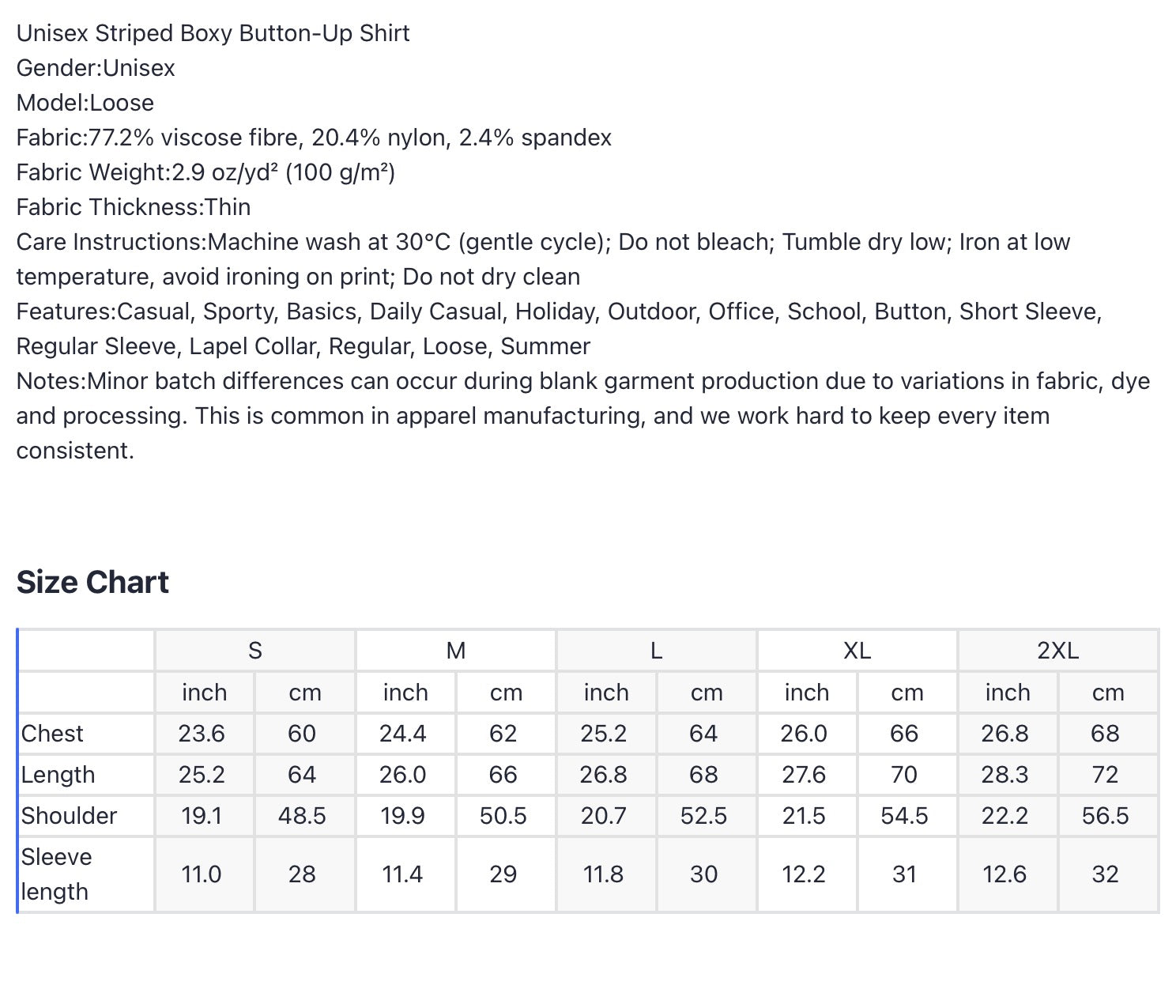Image resolution: width=1176 pixels, height=1008 pixels.
Task: Click the Care Instructions text
Action: click(x=543, y=259)
